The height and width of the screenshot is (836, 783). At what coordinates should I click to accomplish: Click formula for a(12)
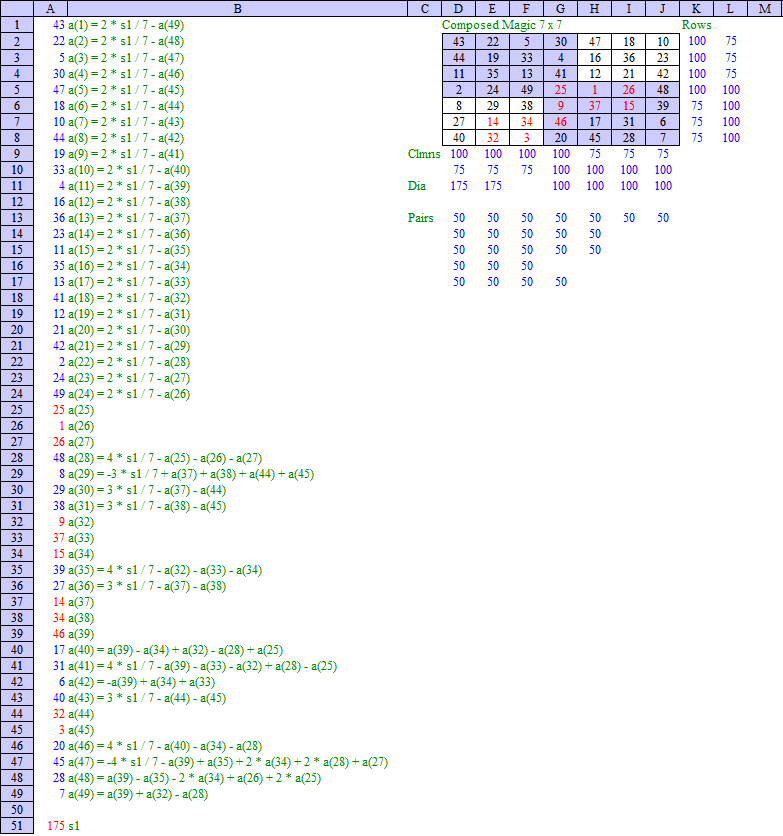pos(128,202)
